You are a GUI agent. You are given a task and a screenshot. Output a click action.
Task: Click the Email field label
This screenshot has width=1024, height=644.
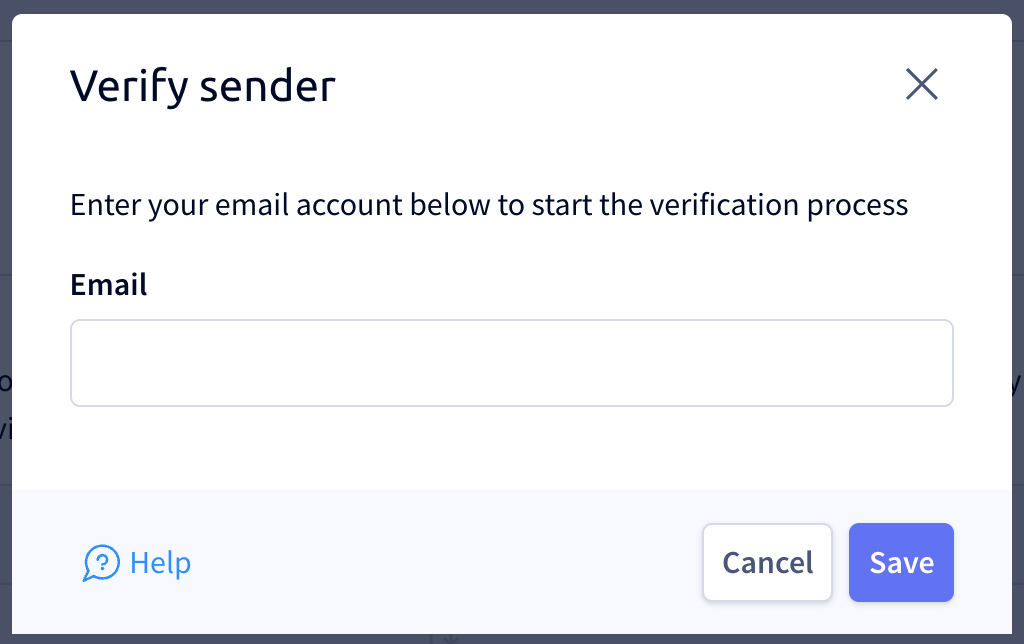tap(107, 285)
